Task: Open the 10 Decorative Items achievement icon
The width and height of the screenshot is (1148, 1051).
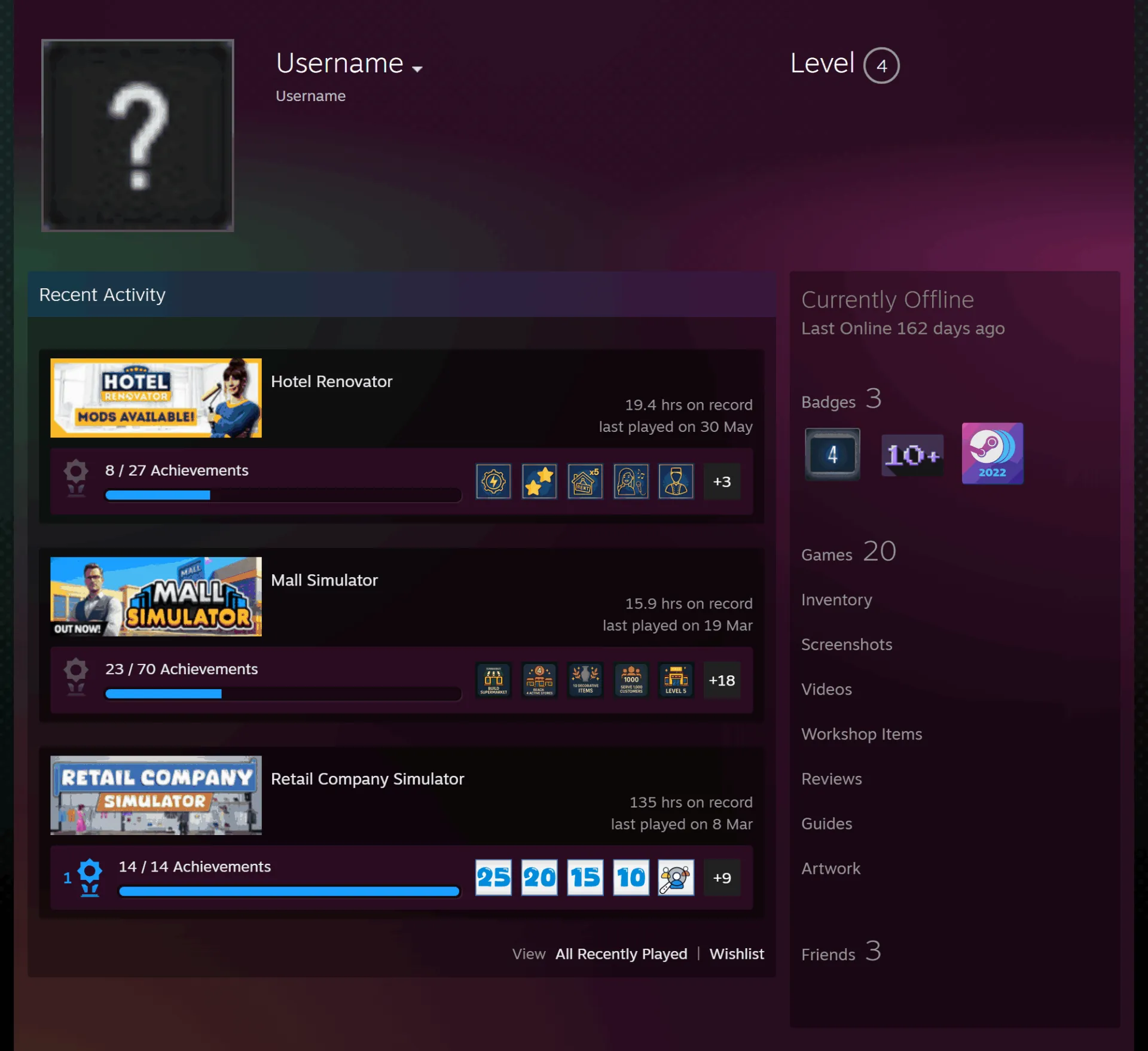Action: [585, 680]
